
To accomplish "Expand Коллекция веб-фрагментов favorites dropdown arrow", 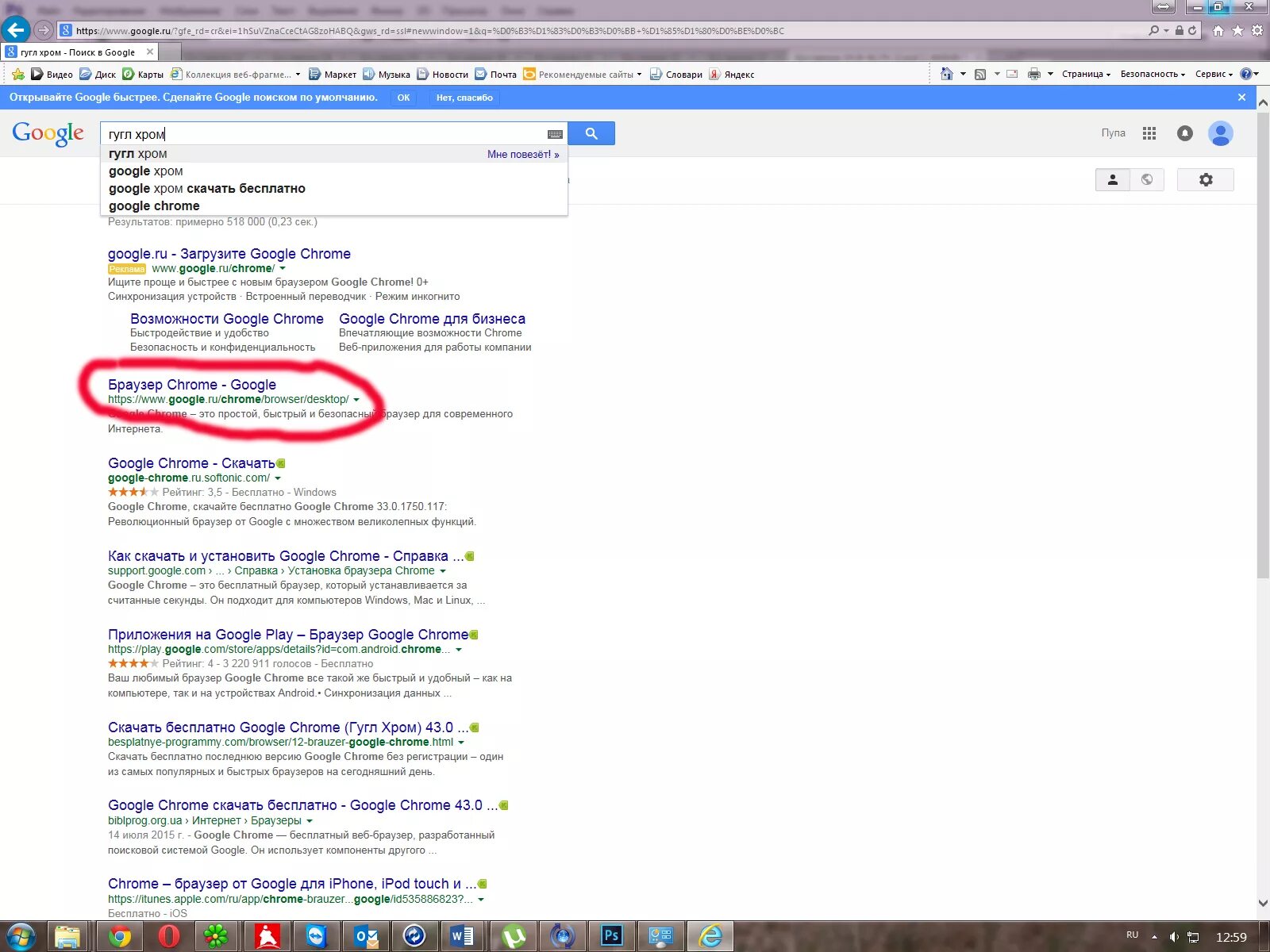I will [x=298, y=75].
